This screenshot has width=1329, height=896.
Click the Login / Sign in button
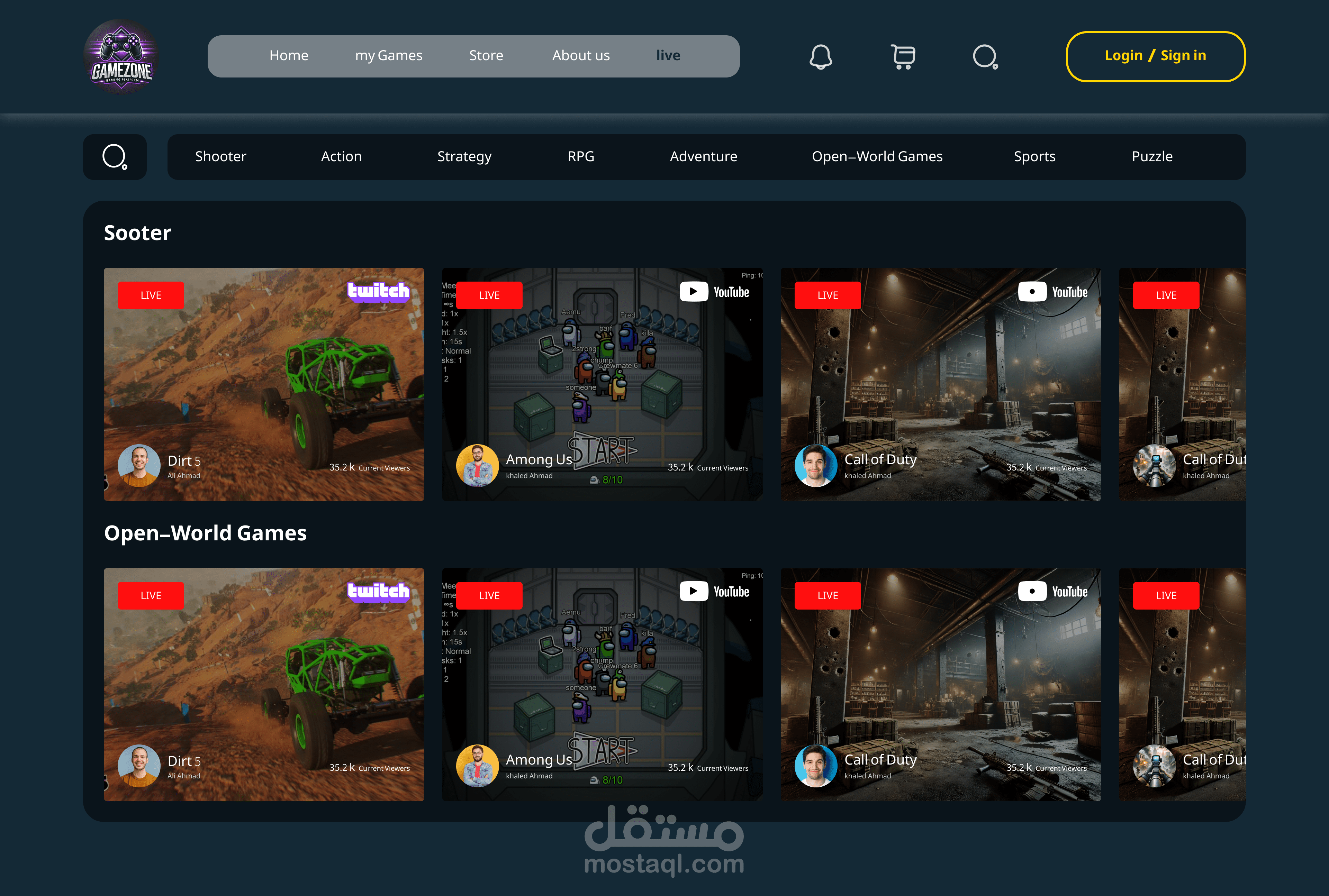pos(1155,56)
